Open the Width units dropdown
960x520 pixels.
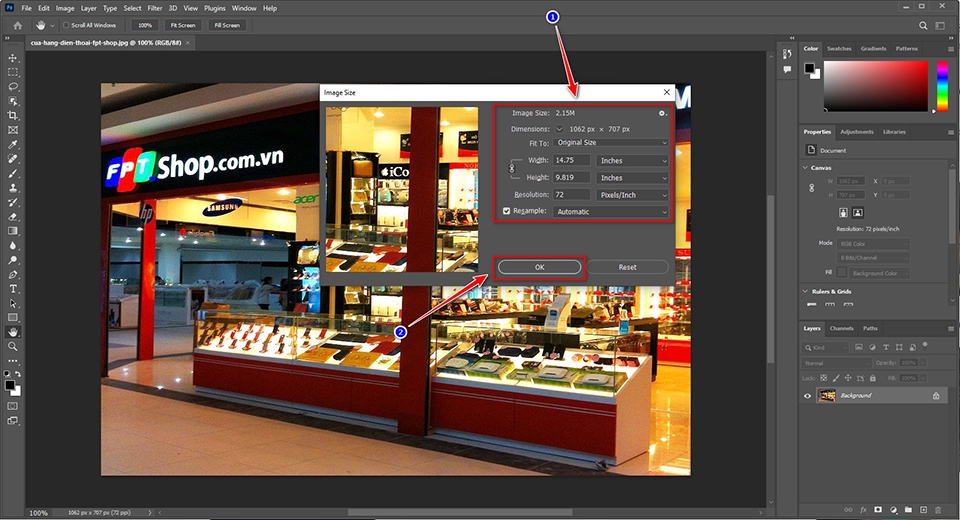(x=632, y=160)
